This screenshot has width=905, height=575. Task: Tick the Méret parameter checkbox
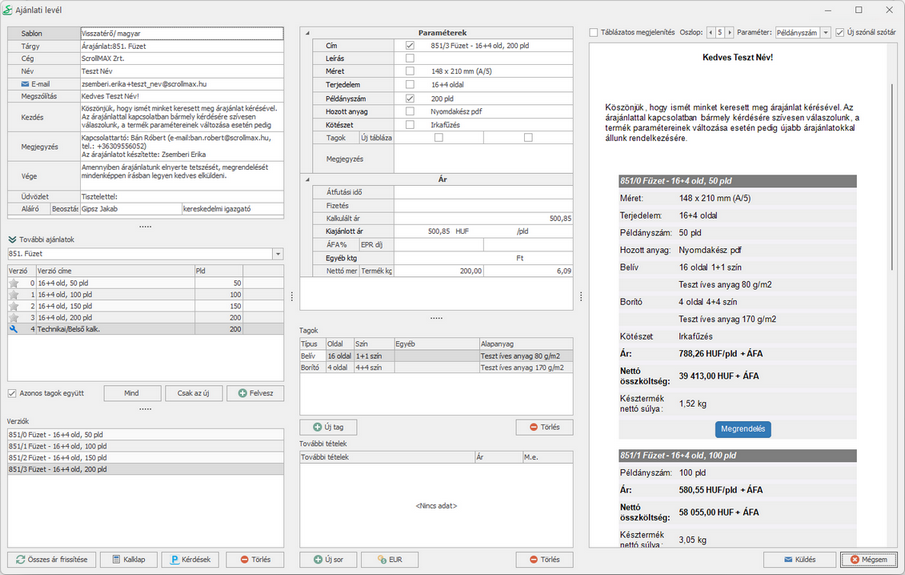(410, 72)
